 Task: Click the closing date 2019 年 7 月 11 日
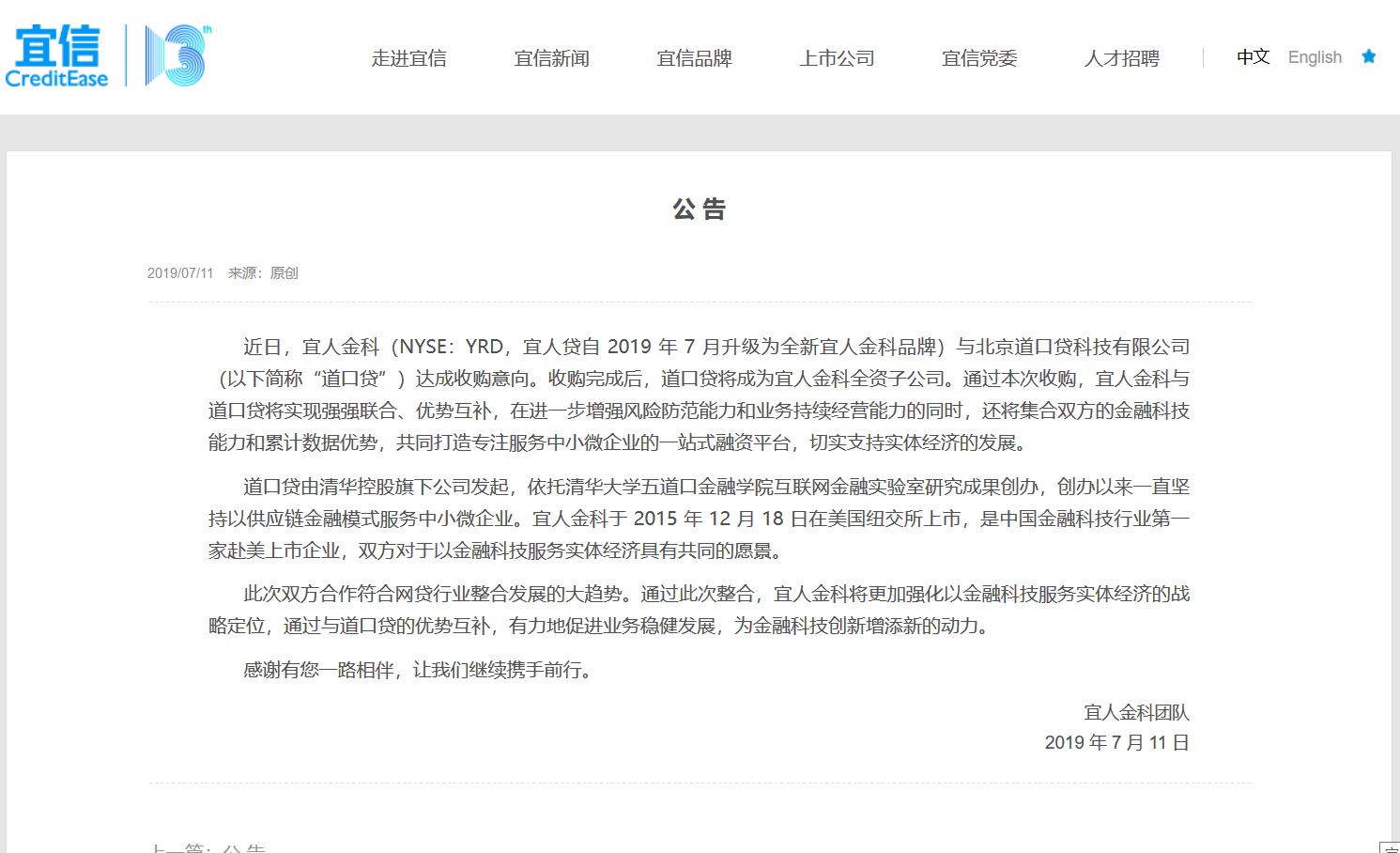[x=1117, y=743]
